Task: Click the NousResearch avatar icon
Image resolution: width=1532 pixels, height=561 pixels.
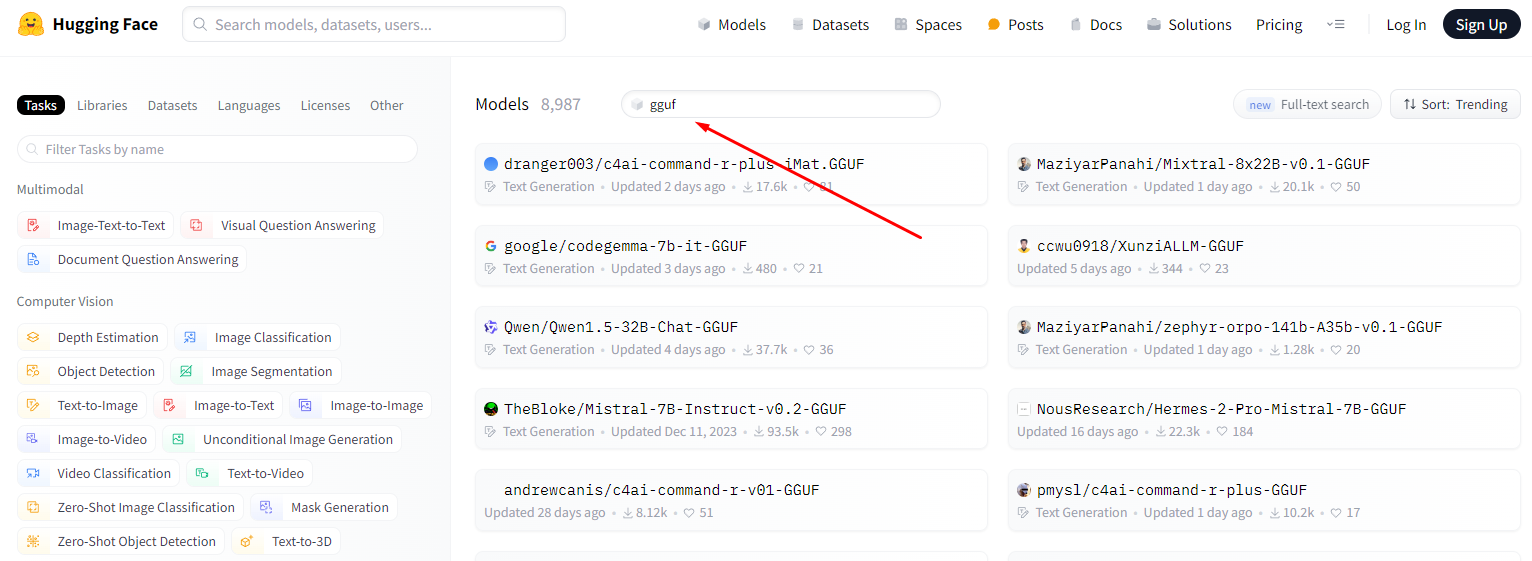Action: [1024, 409]
